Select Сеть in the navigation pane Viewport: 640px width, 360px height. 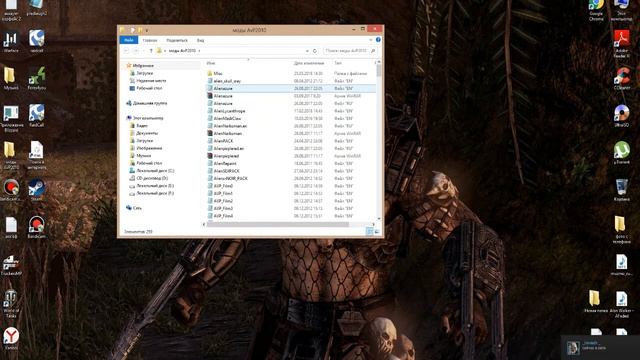(x=137, y=208)
